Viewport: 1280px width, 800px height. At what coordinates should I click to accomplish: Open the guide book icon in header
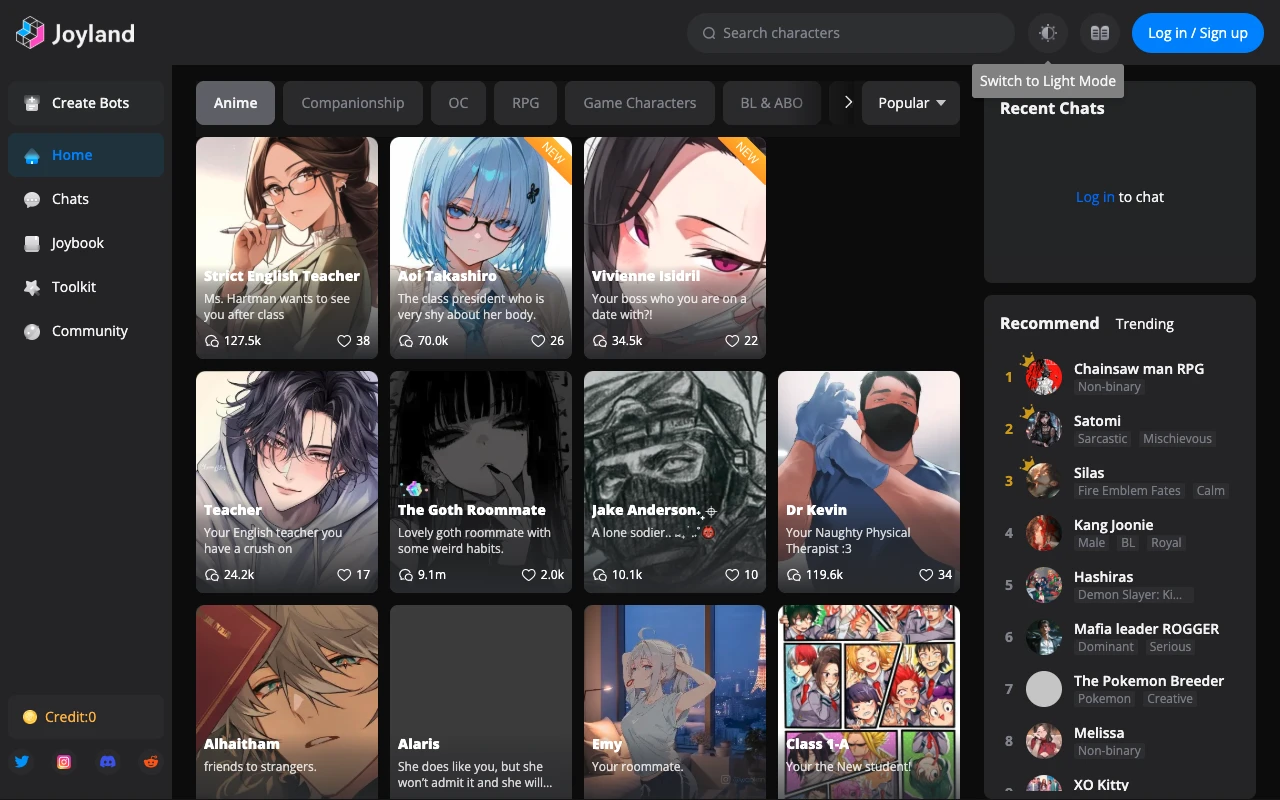1100,33
